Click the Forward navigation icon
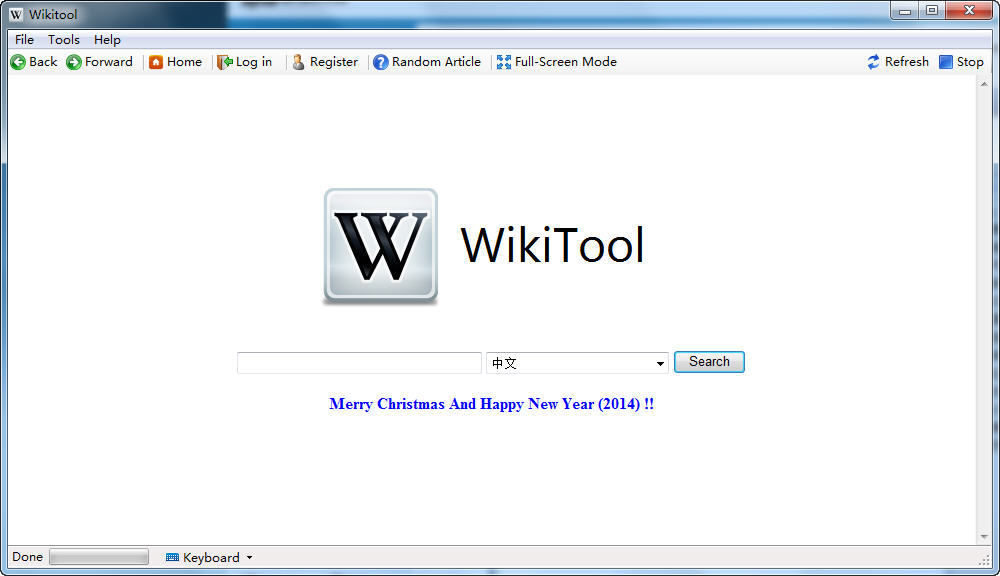This screenshot has height=576, width=1000. point(72,61)
